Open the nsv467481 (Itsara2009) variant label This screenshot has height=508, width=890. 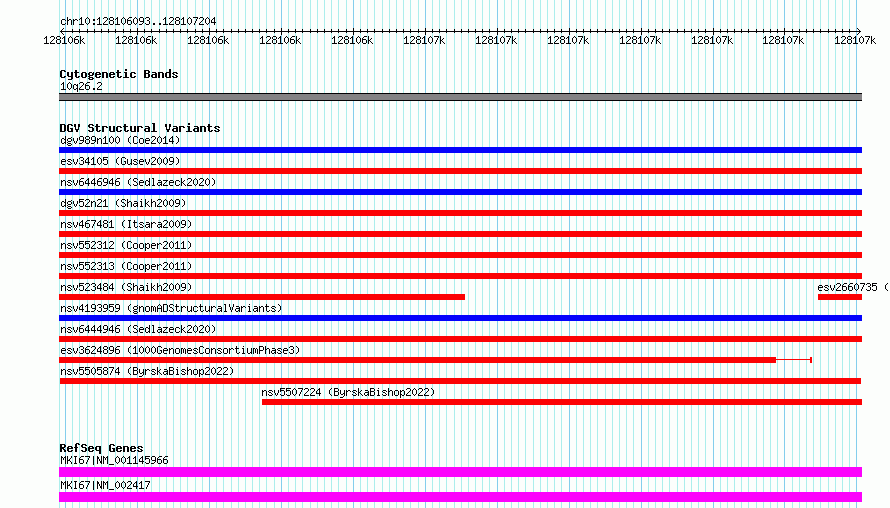point(126,224)
